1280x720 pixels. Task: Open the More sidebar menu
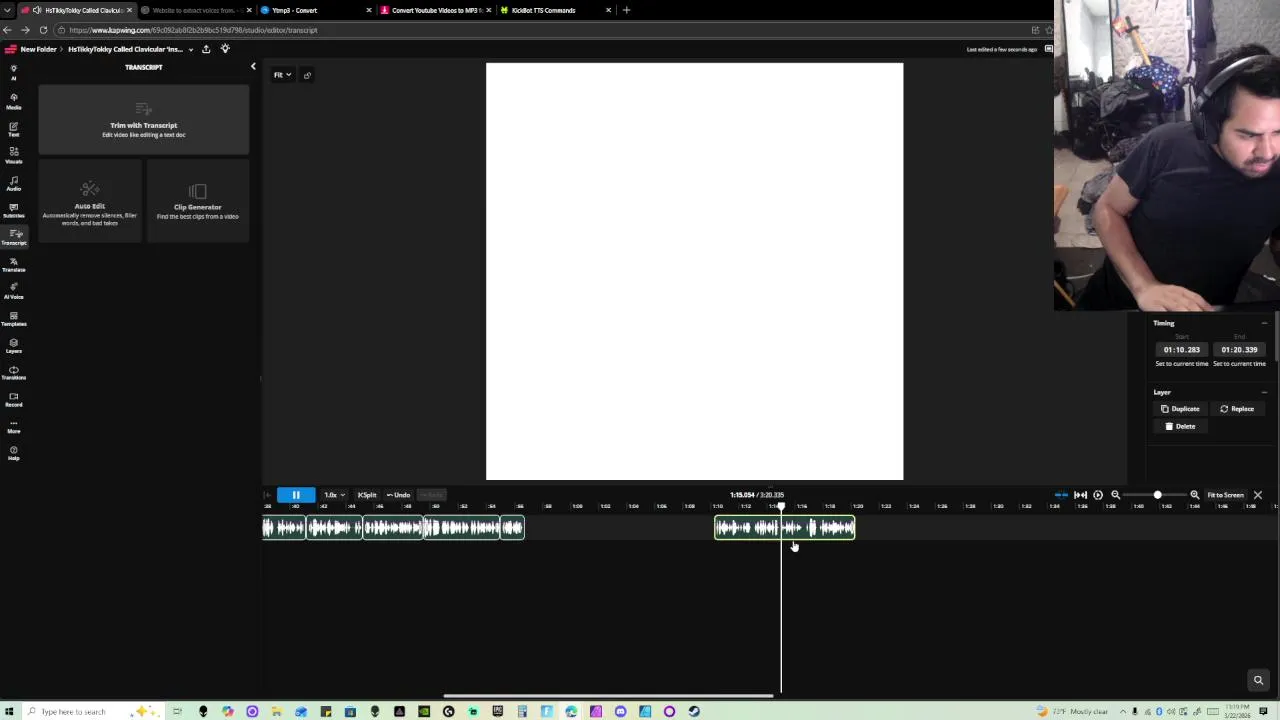coord(13,426)
